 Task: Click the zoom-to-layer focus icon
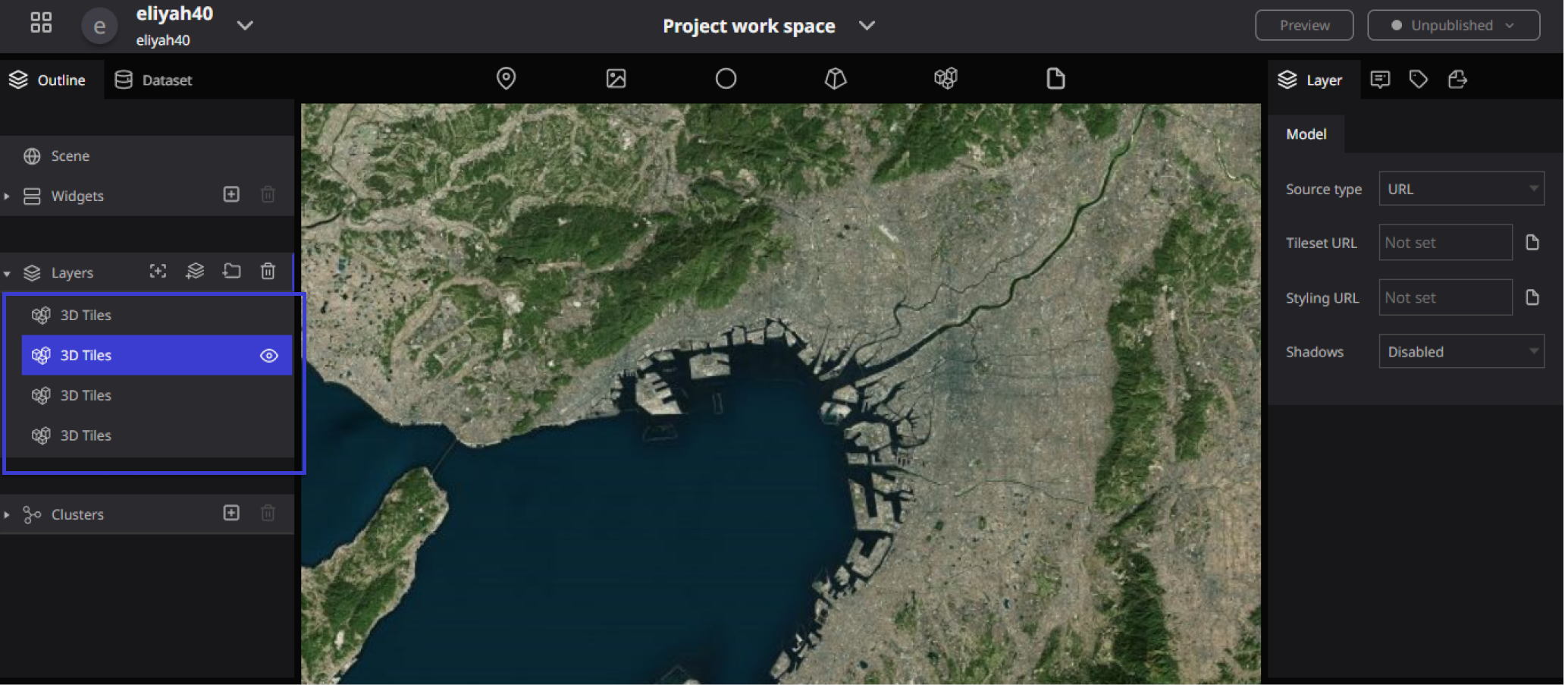click(158, 271)
